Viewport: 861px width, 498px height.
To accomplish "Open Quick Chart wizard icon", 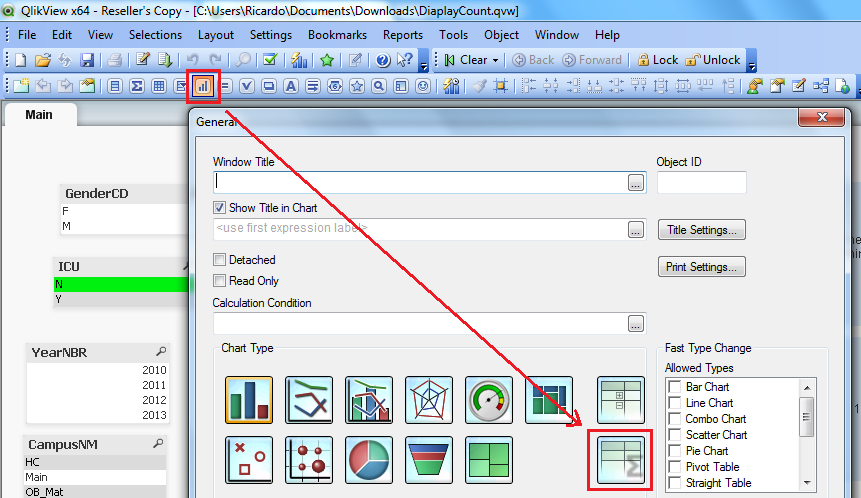I will (299, 60).
